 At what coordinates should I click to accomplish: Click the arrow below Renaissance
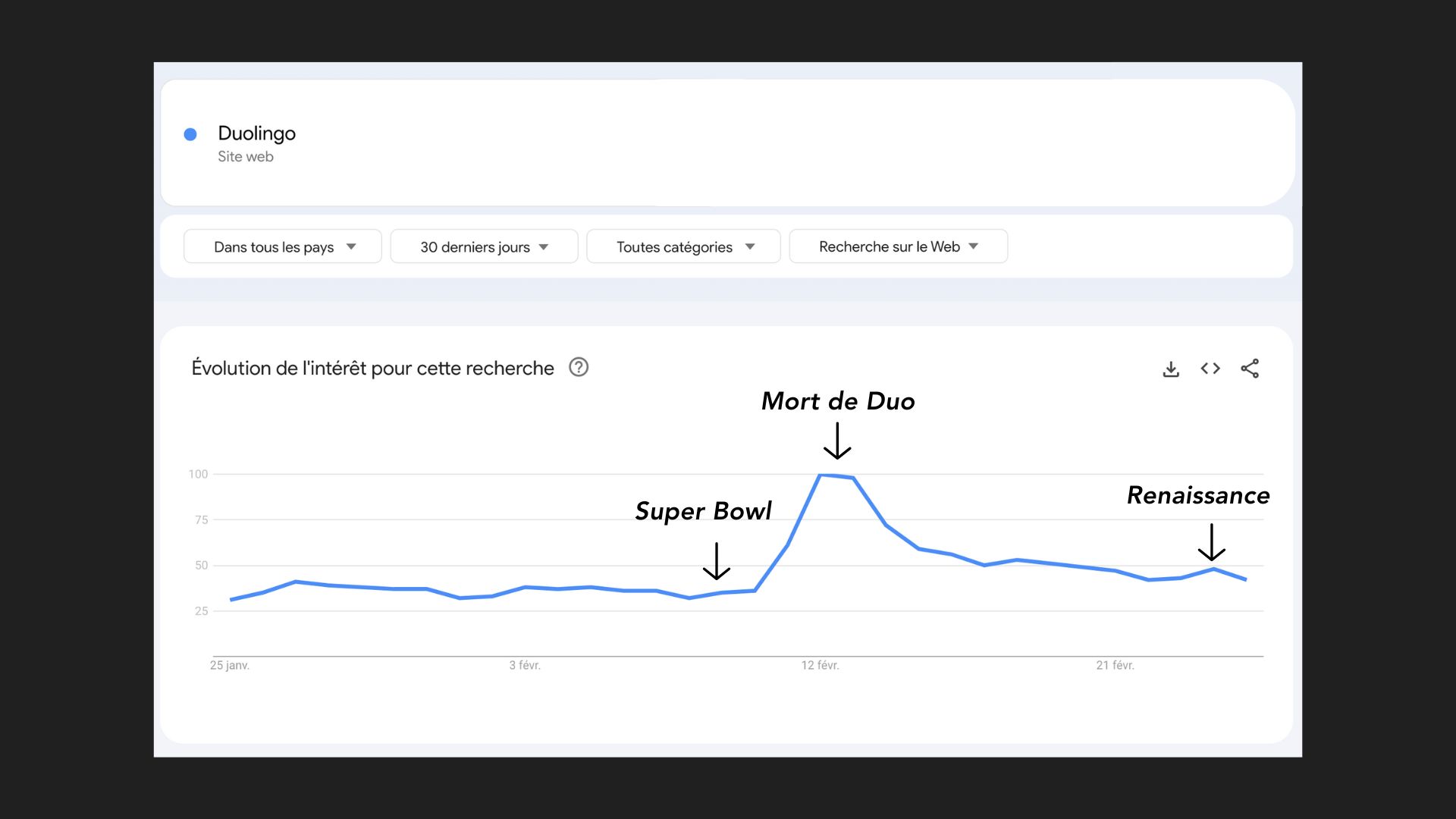1212,542
